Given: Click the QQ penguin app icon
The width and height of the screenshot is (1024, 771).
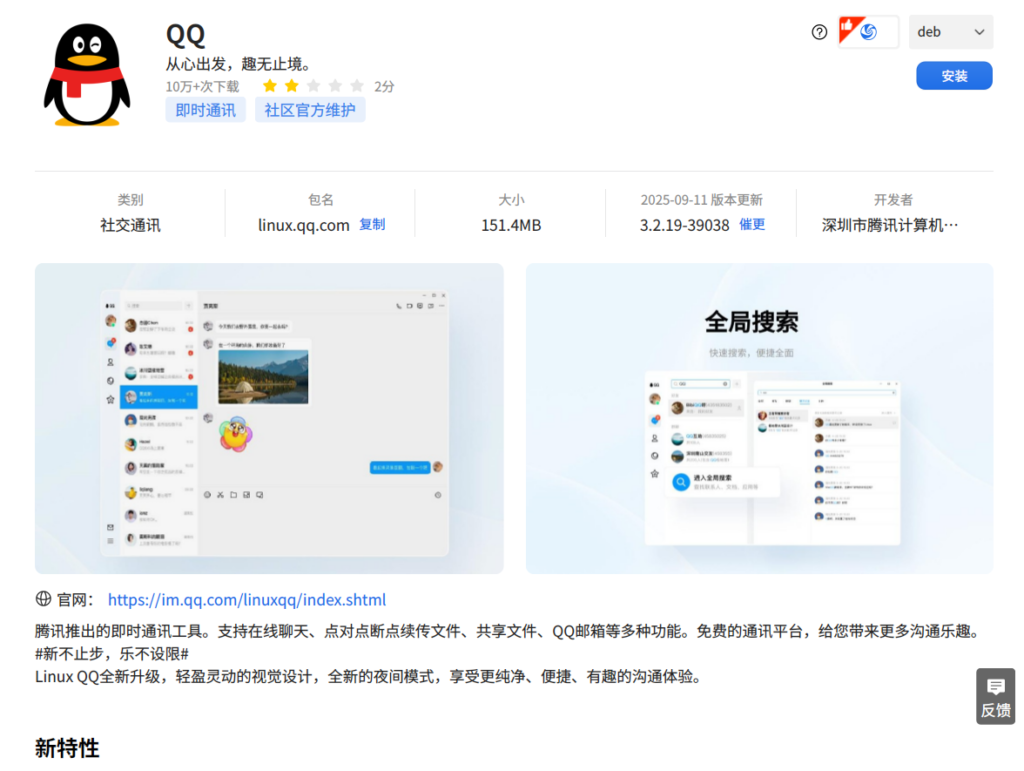Looking at the screenshot, I should point(87,75).
